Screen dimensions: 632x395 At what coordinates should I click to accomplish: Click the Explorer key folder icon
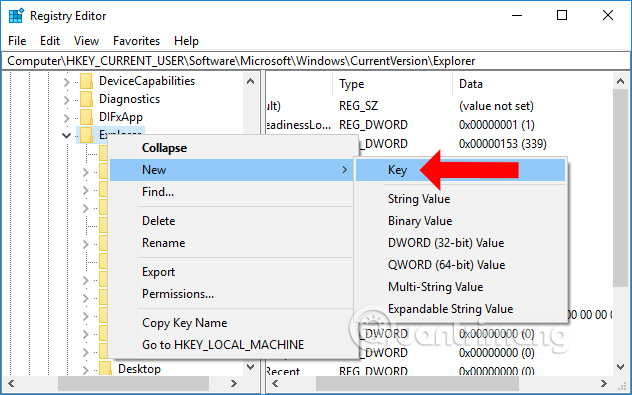87,135
